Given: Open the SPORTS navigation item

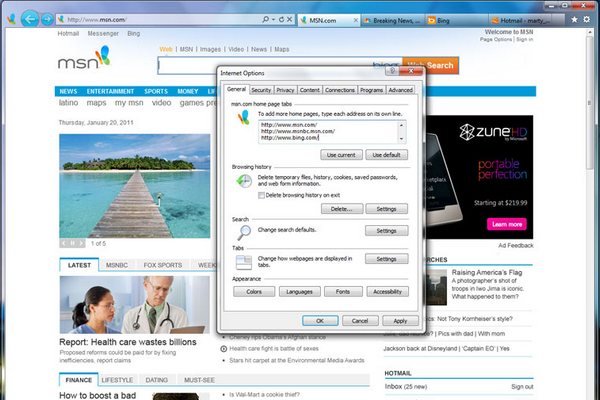Looking at the screenshot, I should (x=156, y=91).
